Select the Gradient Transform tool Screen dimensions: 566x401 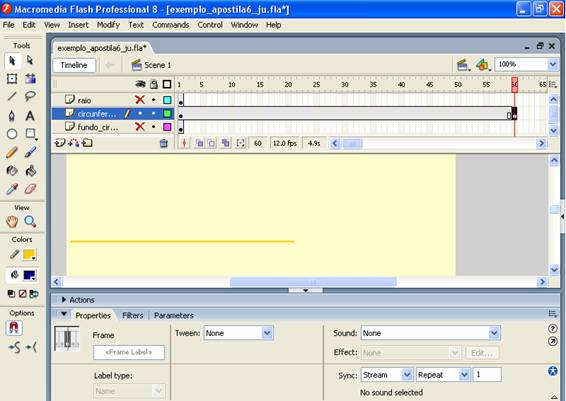[x=30, y=79]
